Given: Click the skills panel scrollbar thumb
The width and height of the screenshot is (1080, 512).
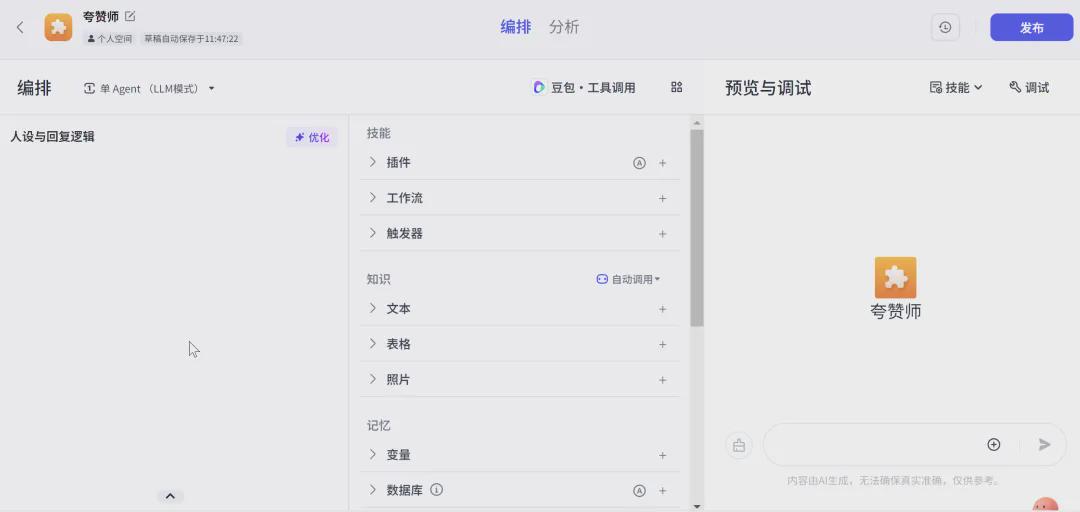Looking at the screenshot, I should pos(697,227).
